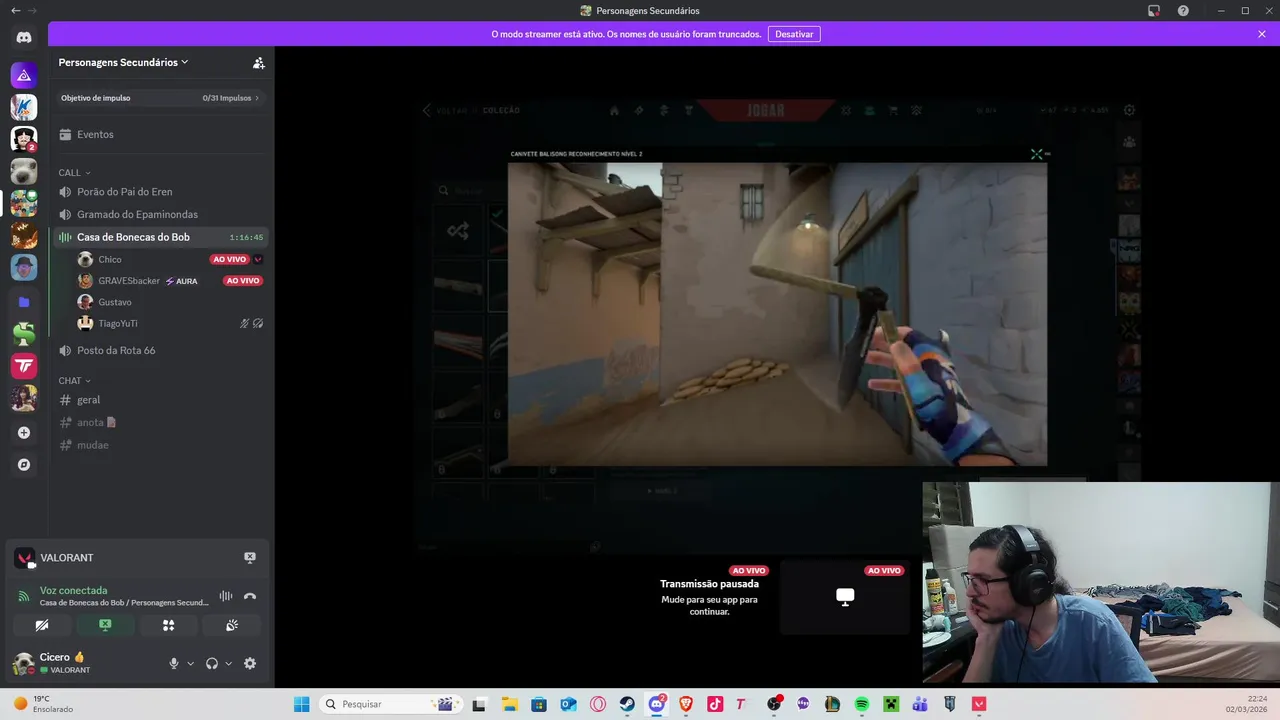Open Steam from the taskbar
Screen dimensions: 1280x720
pos(627,704)
